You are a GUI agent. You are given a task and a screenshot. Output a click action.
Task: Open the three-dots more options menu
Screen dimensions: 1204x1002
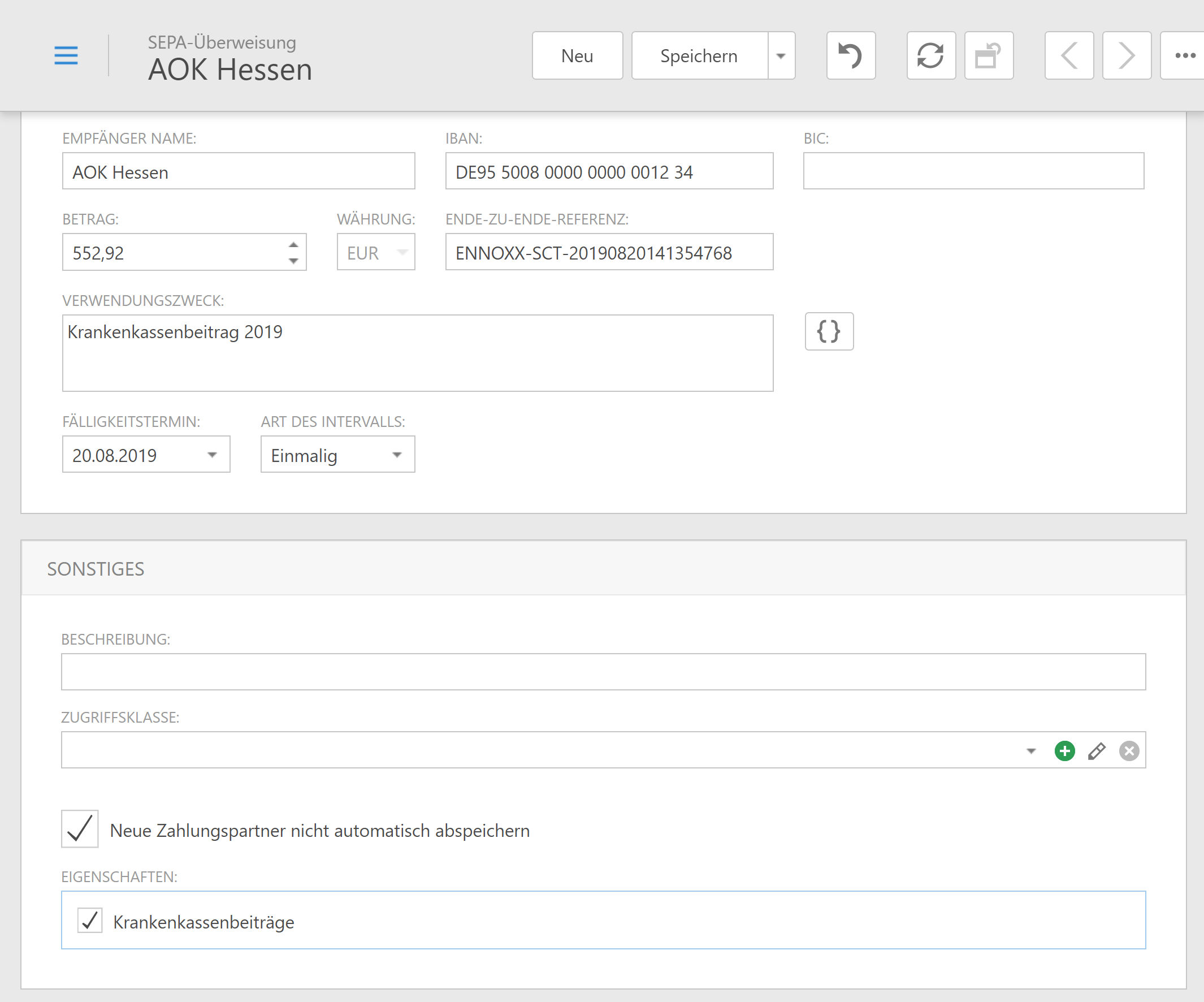(x=1185, y=55)
